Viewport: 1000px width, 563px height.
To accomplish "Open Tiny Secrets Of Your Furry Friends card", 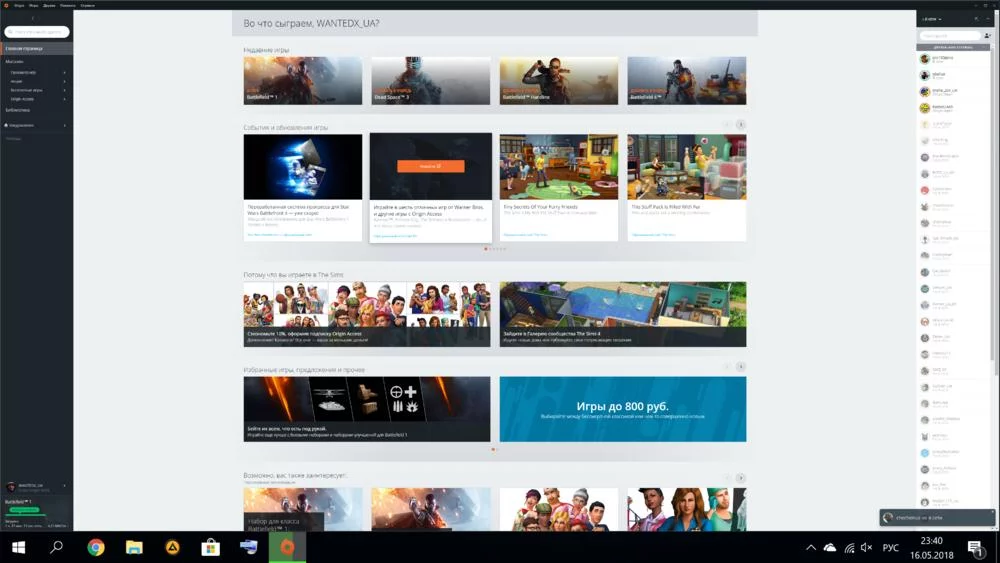I will (559, 187).
